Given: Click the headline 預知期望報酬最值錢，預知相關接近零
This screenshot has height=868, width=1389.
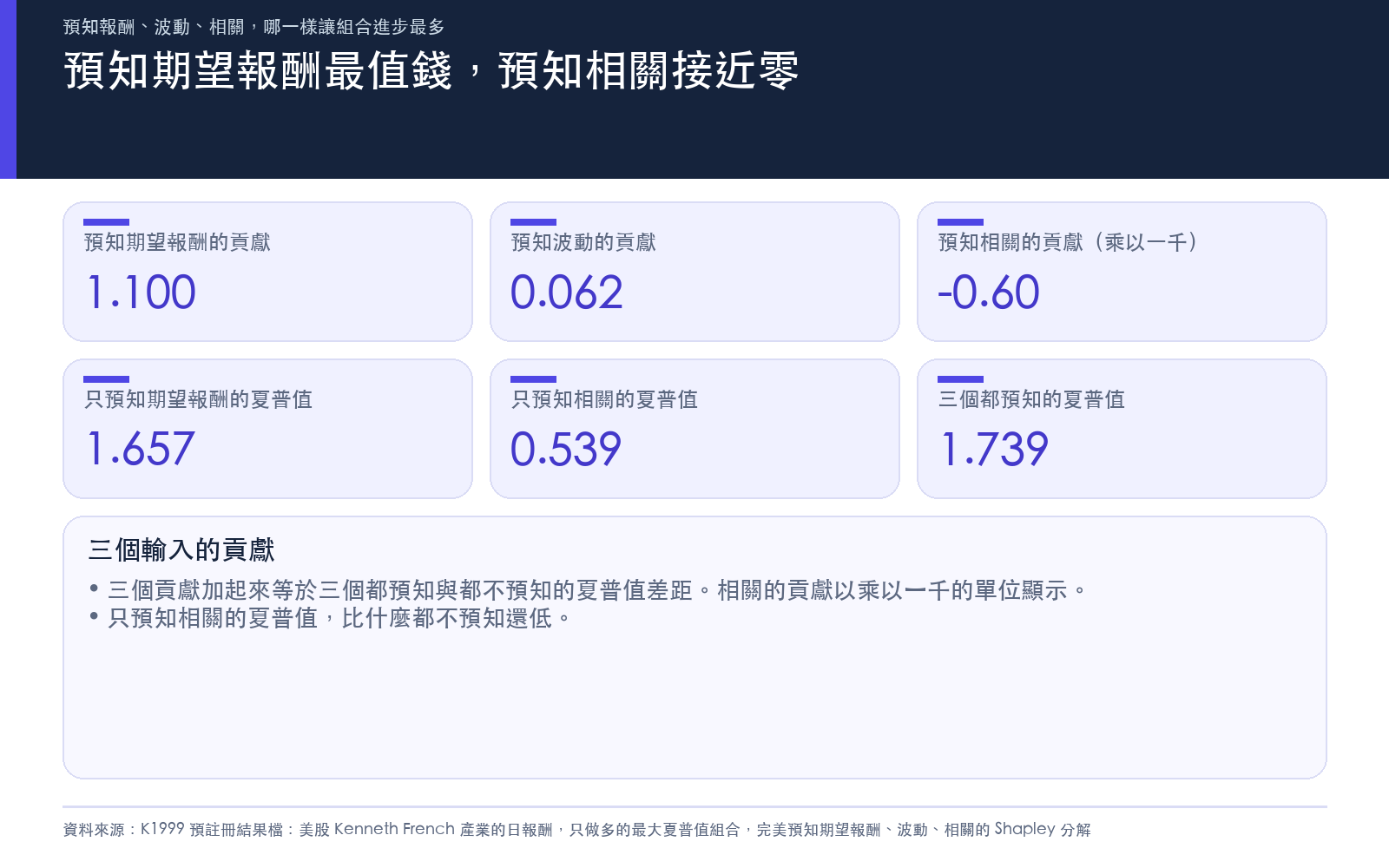Looking at the screenshot, I should point(431,71).
